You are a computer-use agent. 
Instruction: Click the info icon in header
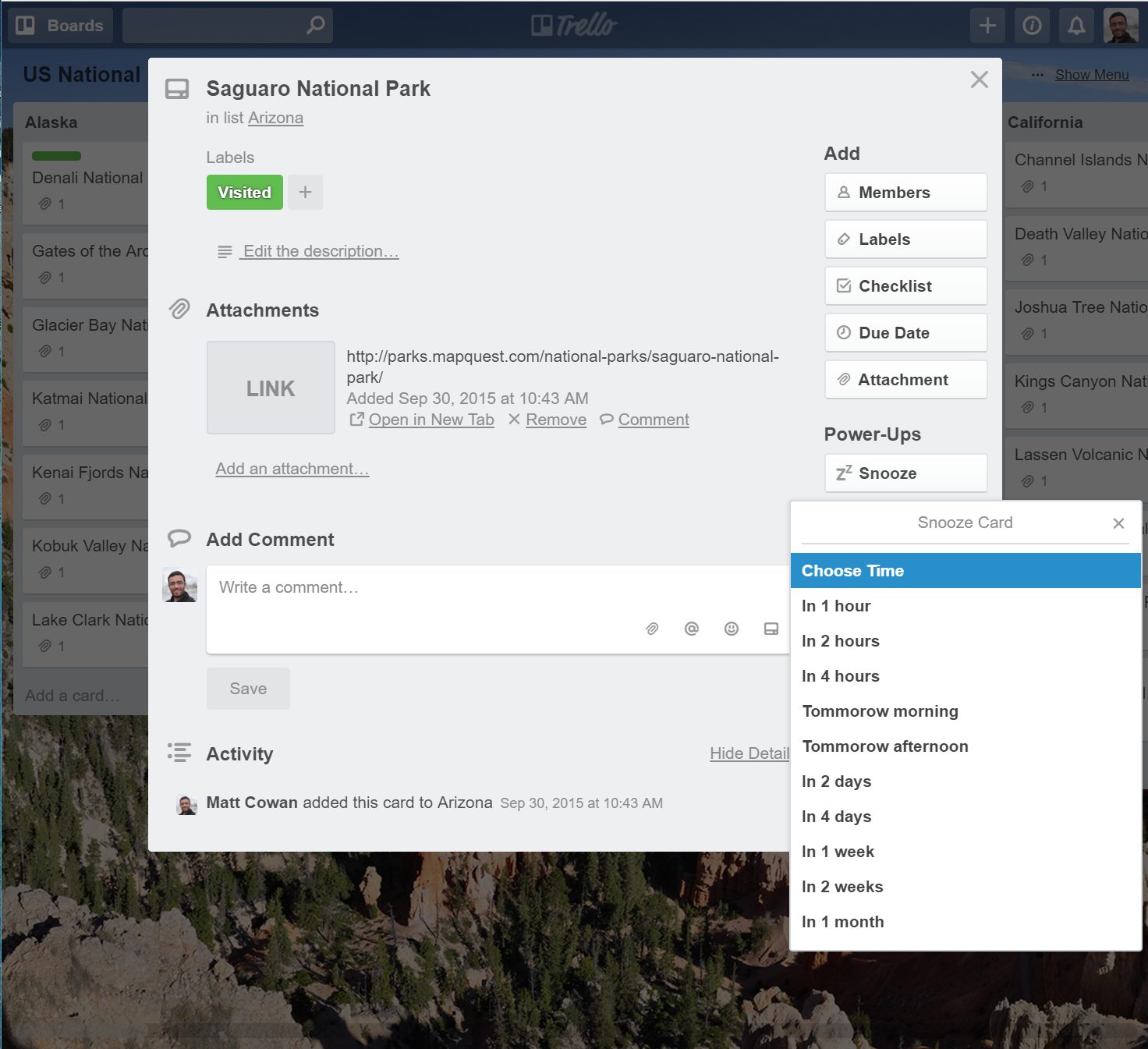1032,26
